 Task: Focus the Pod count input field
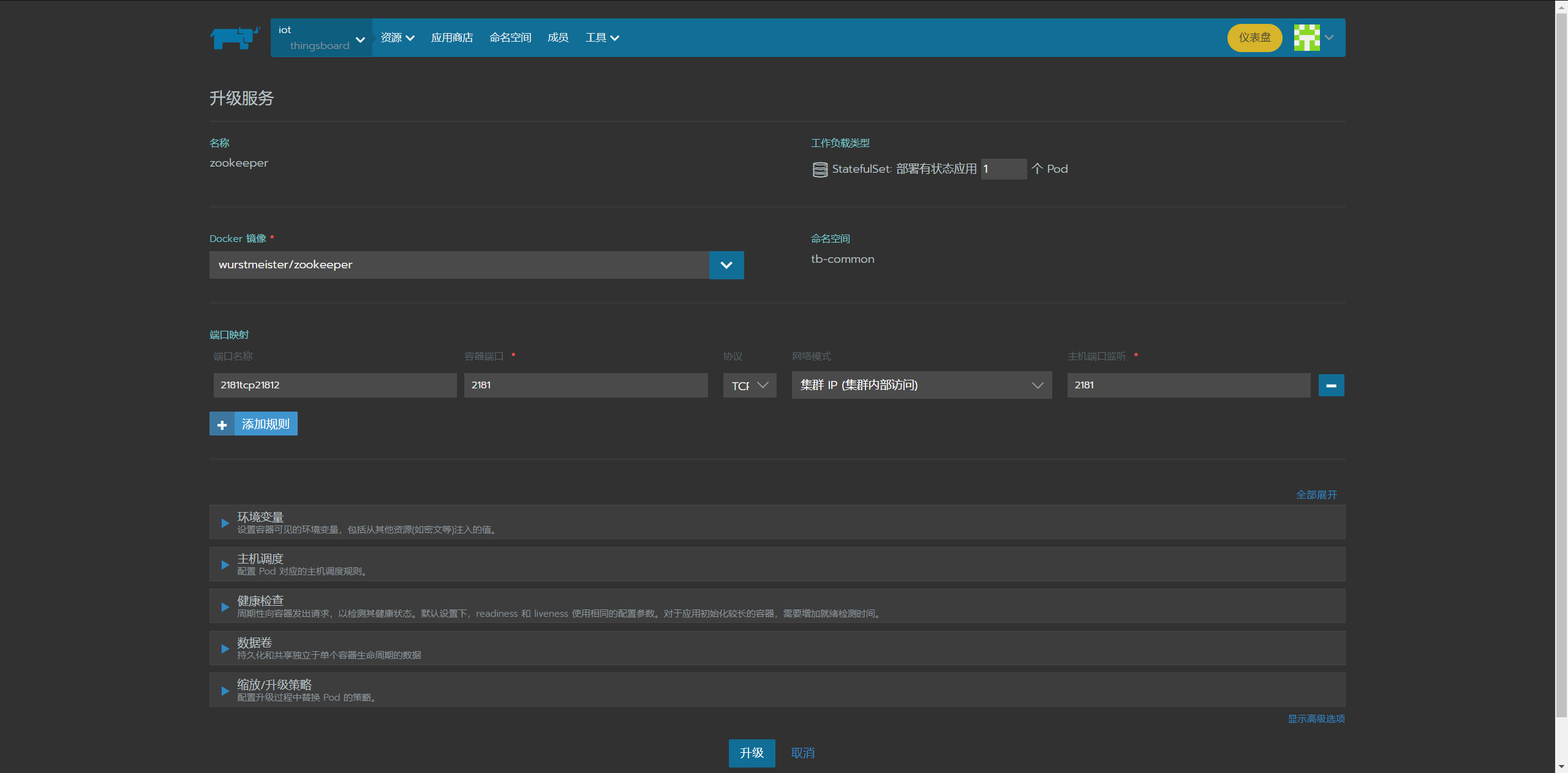point(1004,169)
